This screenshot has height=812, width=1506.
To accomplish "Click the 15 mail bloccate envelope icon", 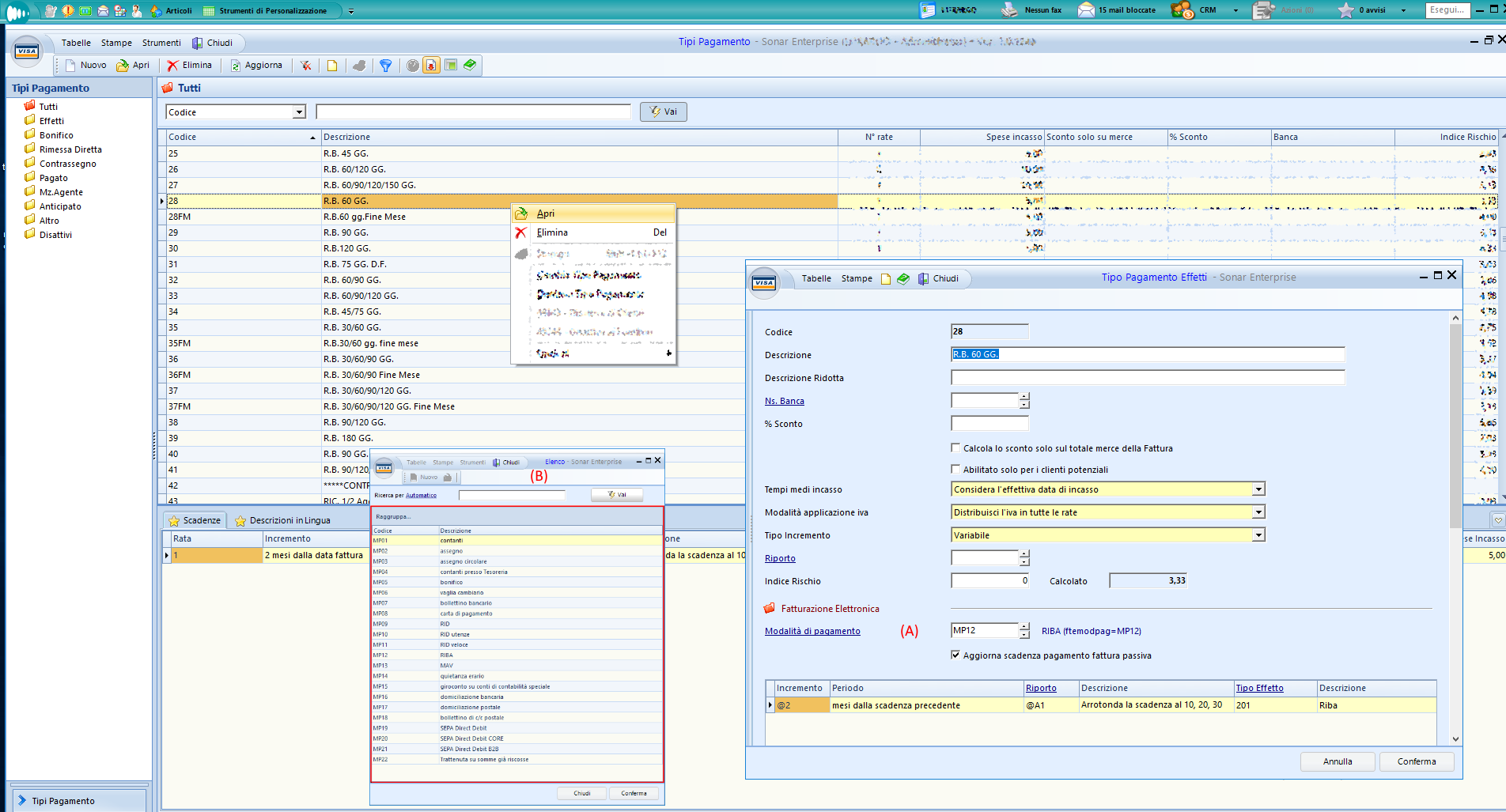I will 1086,10.
